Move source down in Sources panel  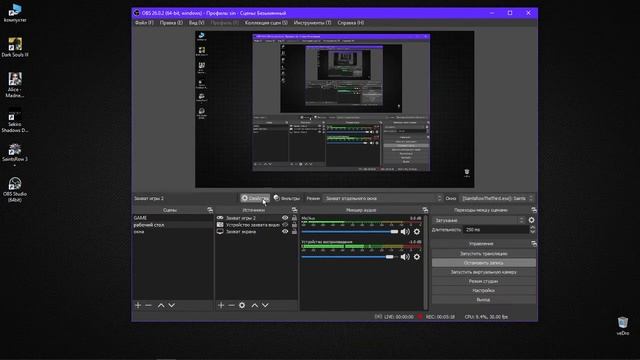pos(265,305)
